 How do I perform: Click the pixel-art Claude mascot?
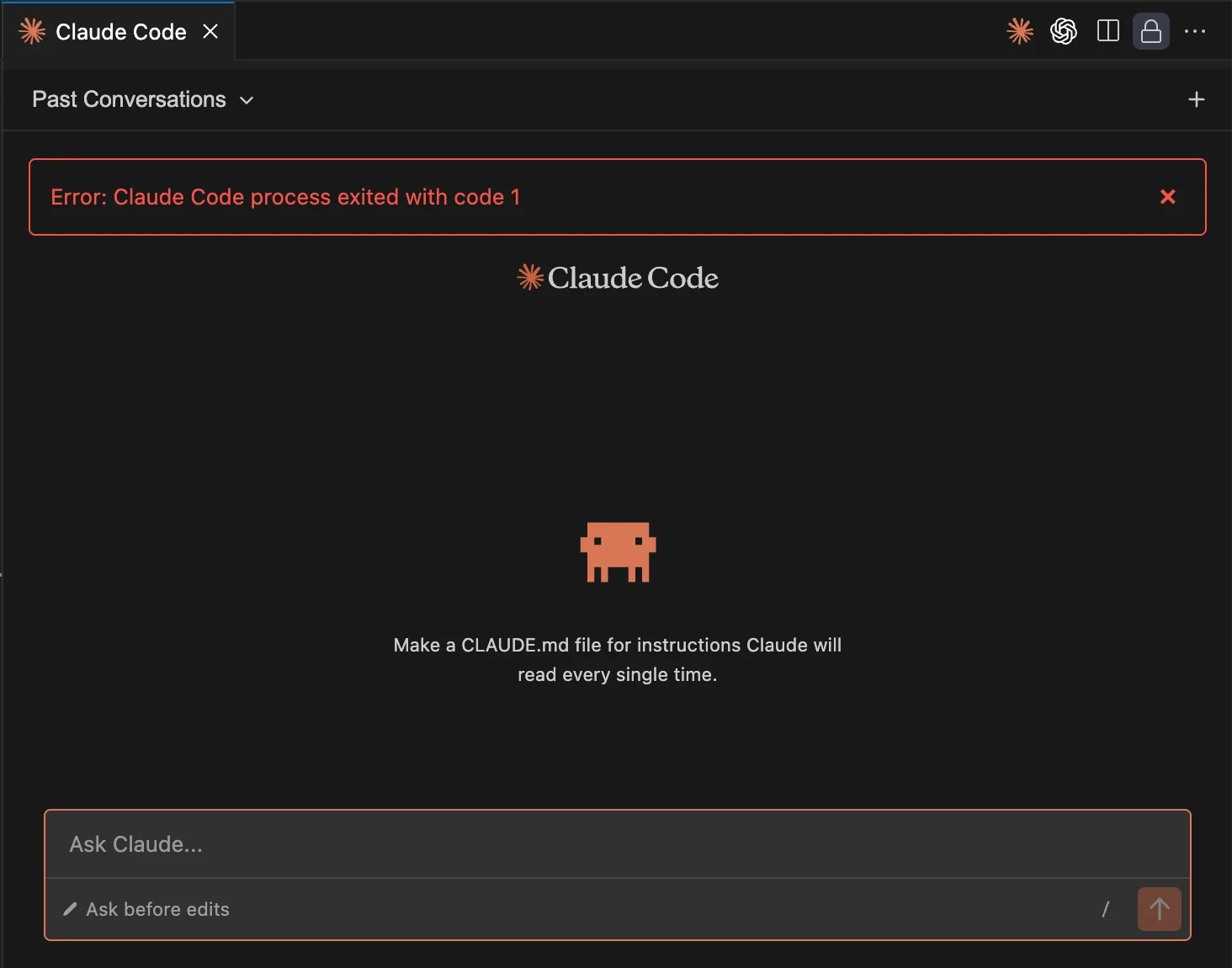tap(618, 552)
